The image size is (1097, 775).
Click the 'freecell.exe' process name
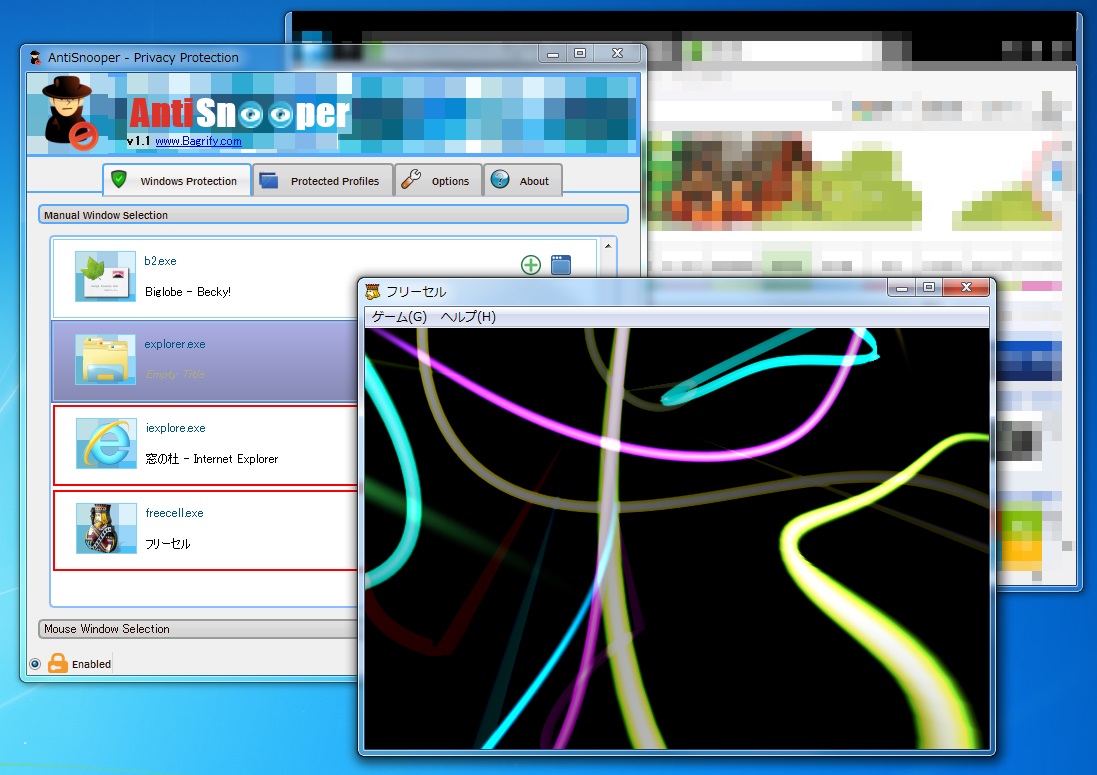click(174, 513)
